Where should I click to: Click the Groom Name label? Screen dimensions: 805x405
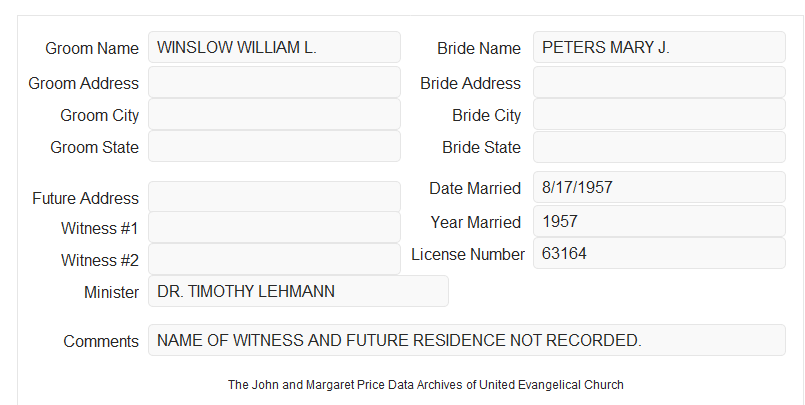click(92, 48)
